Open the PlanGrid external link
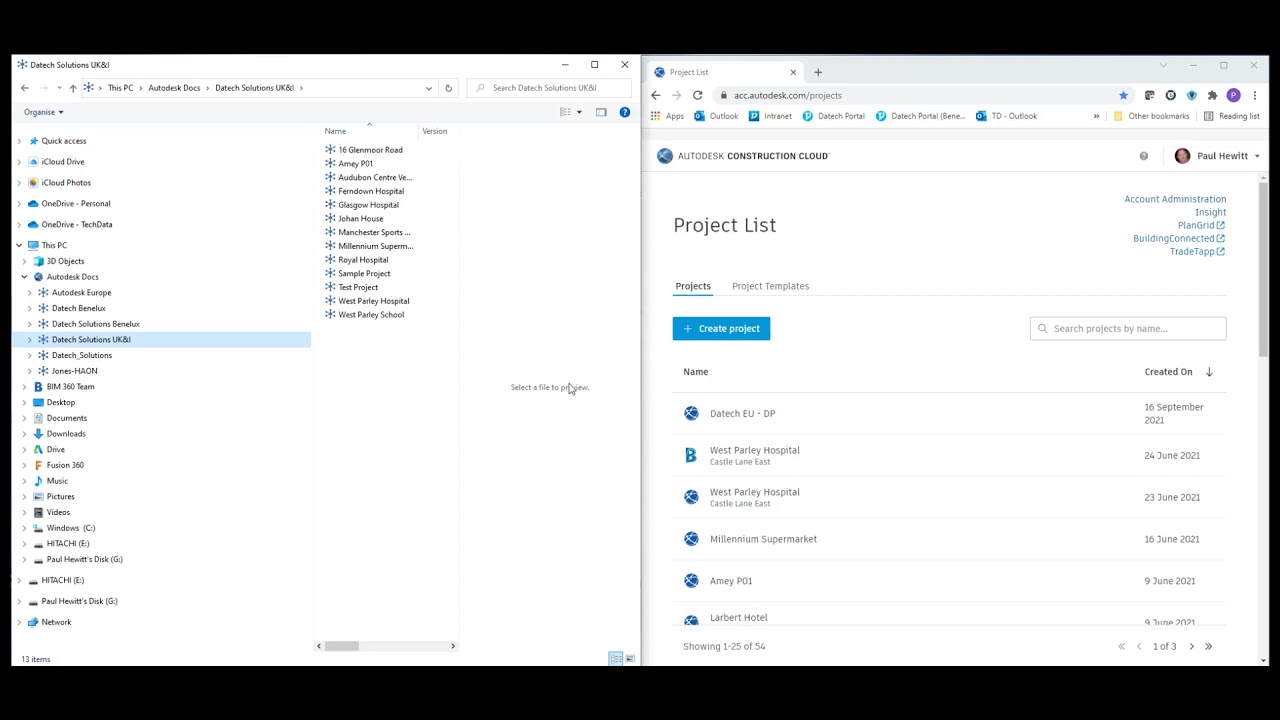 [x=1200, y=225]
